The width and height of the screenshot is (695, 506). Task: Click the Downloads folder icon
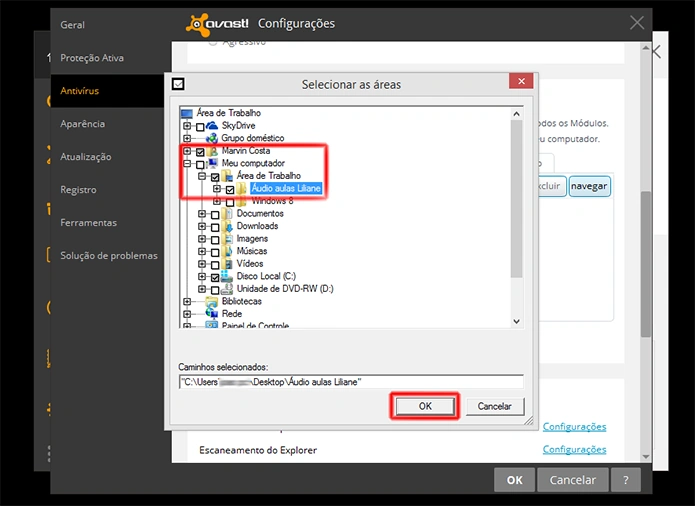click(x=227, y=226)
